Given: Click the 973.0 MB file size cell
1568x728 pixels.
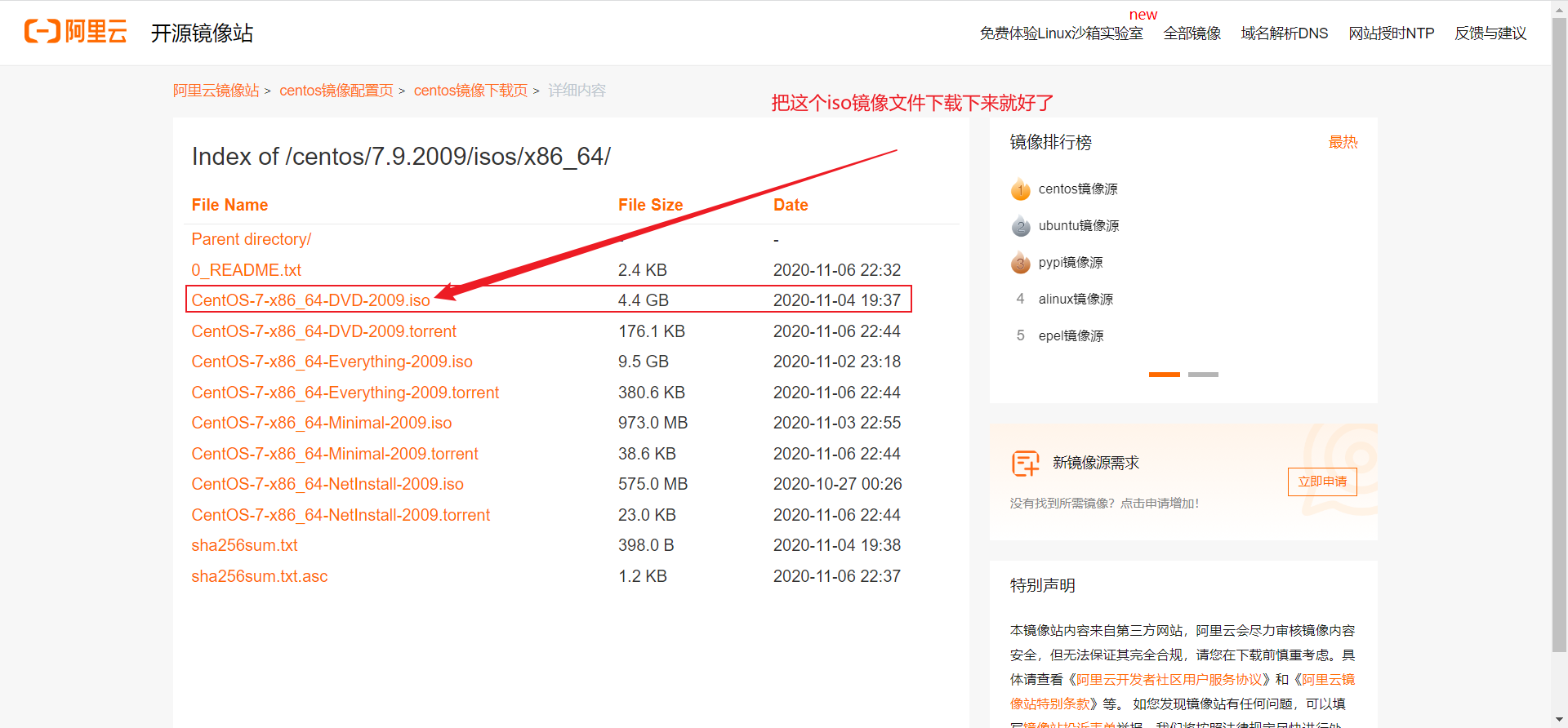Looking at the screenshot, I should 653,423.
